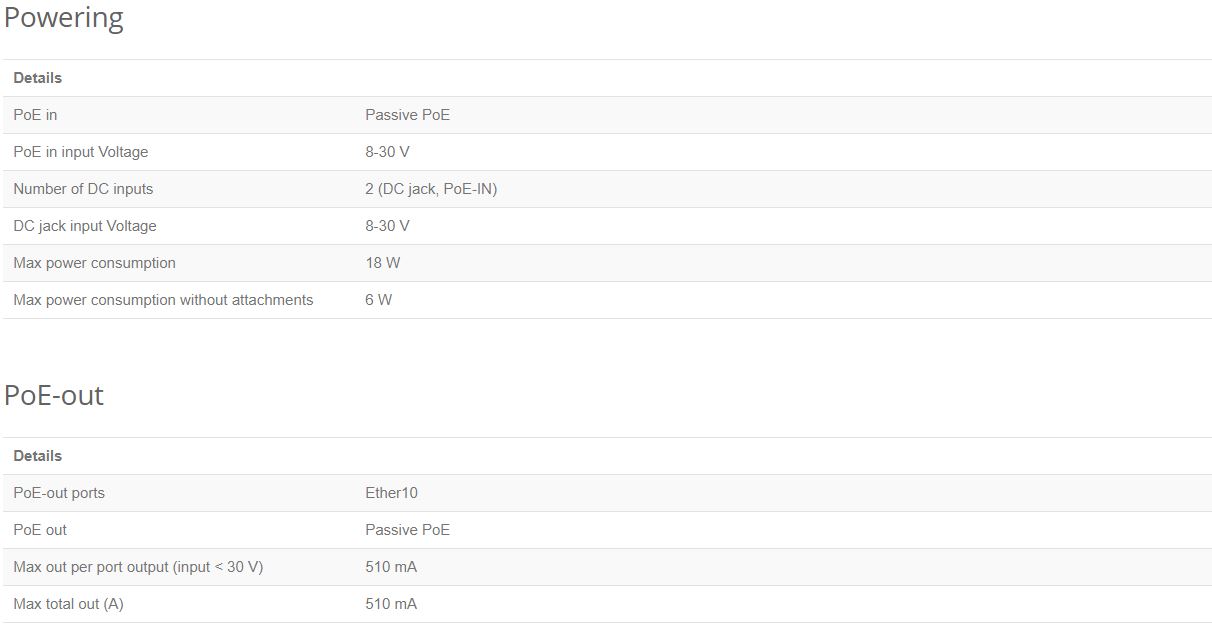Click the 'PoE out' row label

pos(40,530)
